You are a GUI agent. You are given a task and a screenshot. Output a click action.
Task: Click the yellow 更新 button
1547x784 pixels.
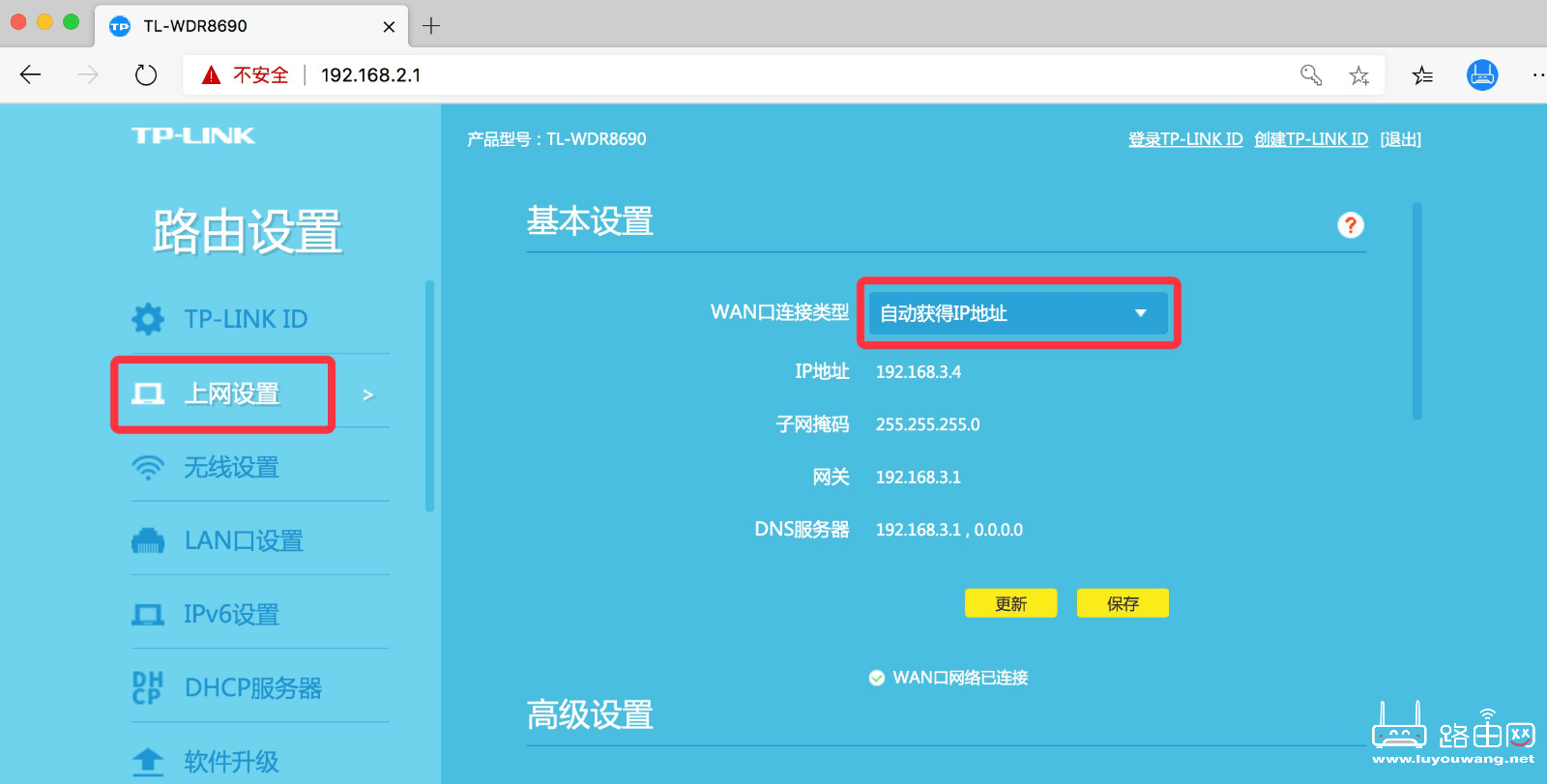[1010, 603]
